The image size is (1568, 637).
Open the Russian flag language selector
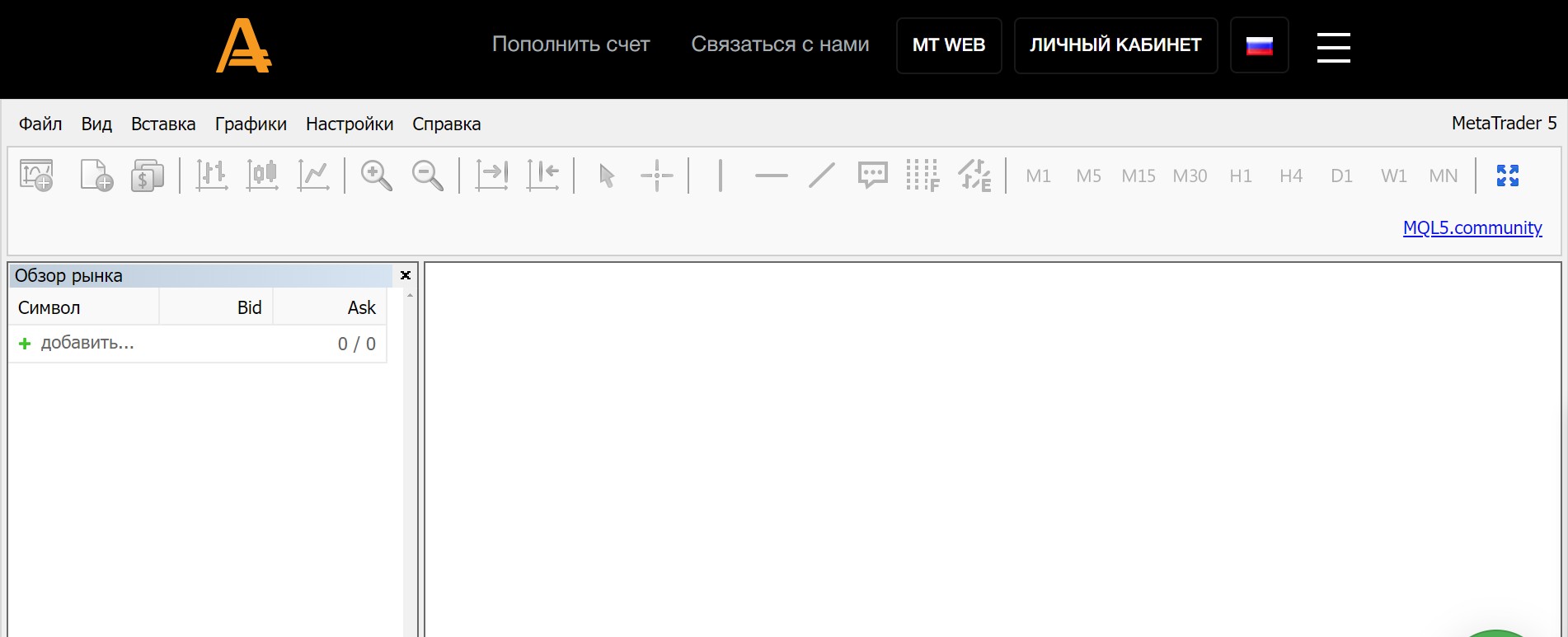1260,45
